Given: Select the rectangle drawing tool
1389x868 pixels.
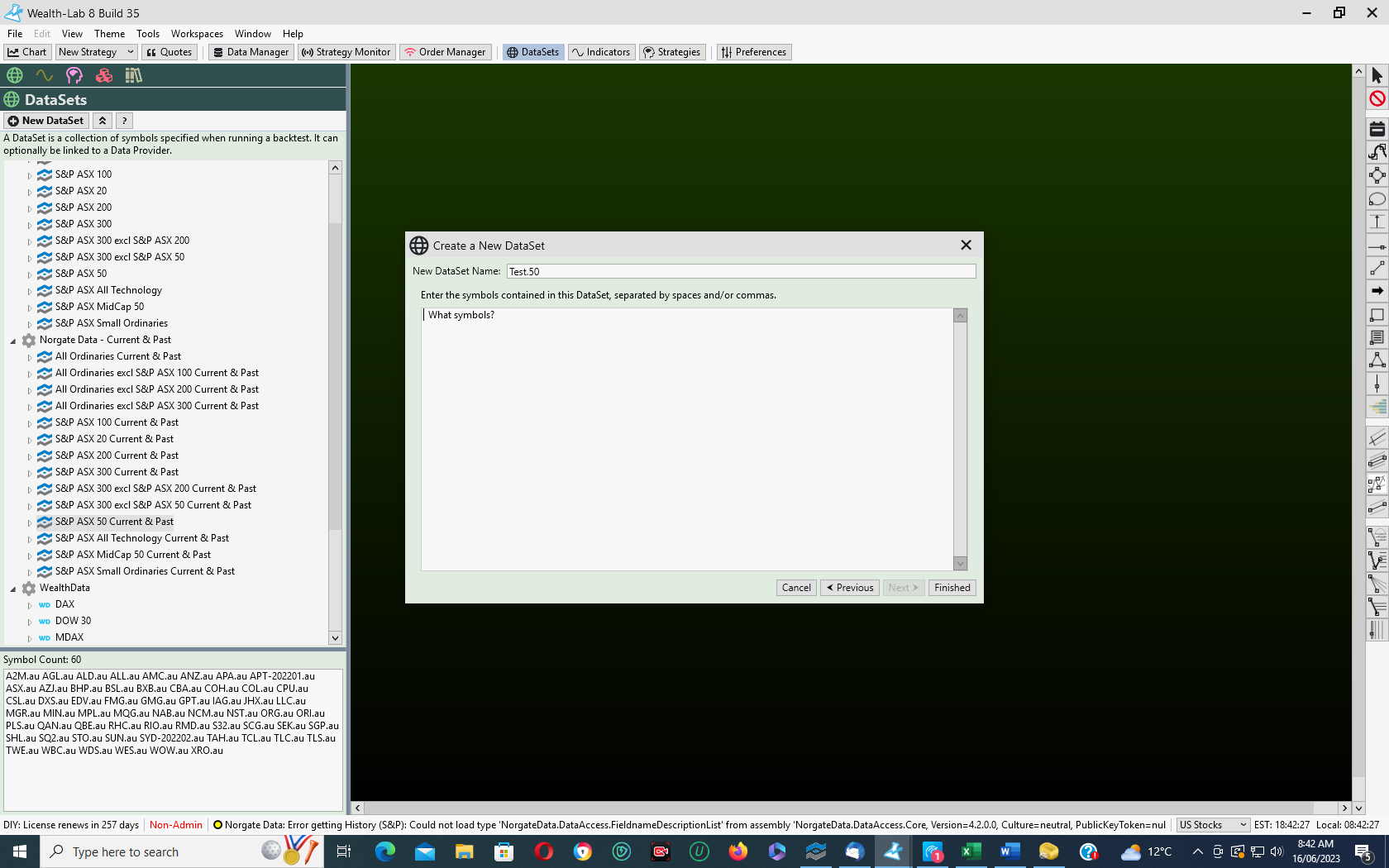Looking at the screenshot, I should pyautogui.click(x=1377, y=314).
